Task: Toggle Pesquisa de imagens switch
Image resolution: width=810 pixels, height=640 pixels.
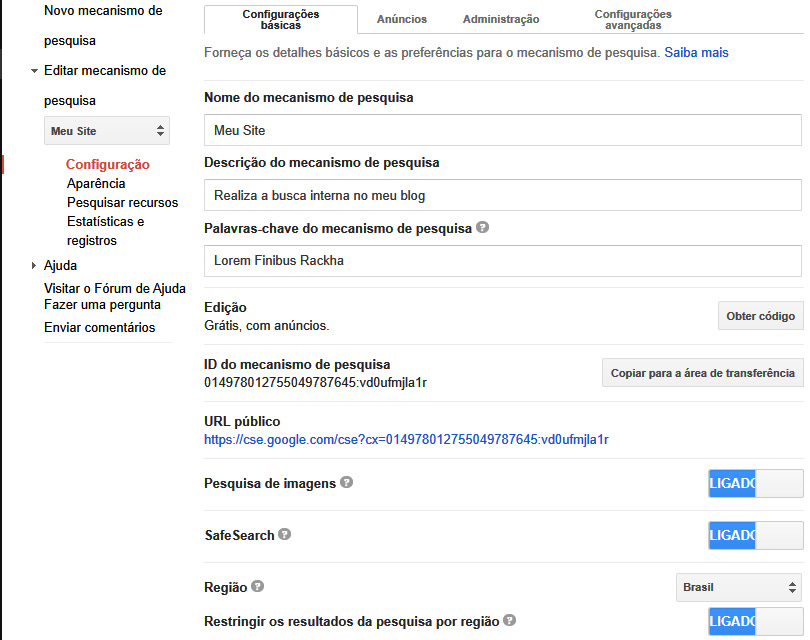Action: (756, 483)
